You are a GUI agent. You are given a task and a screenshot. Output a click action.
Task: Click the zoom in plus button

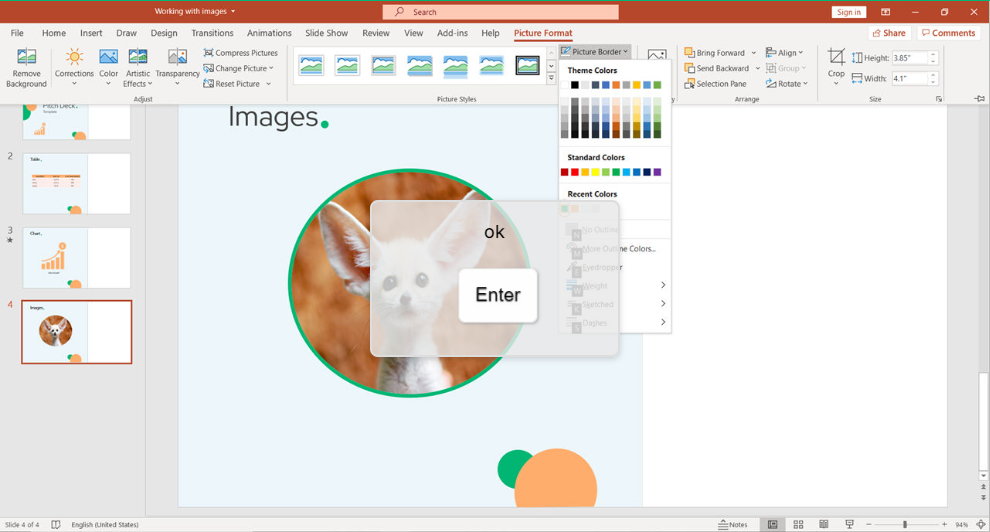coord(944,524)
